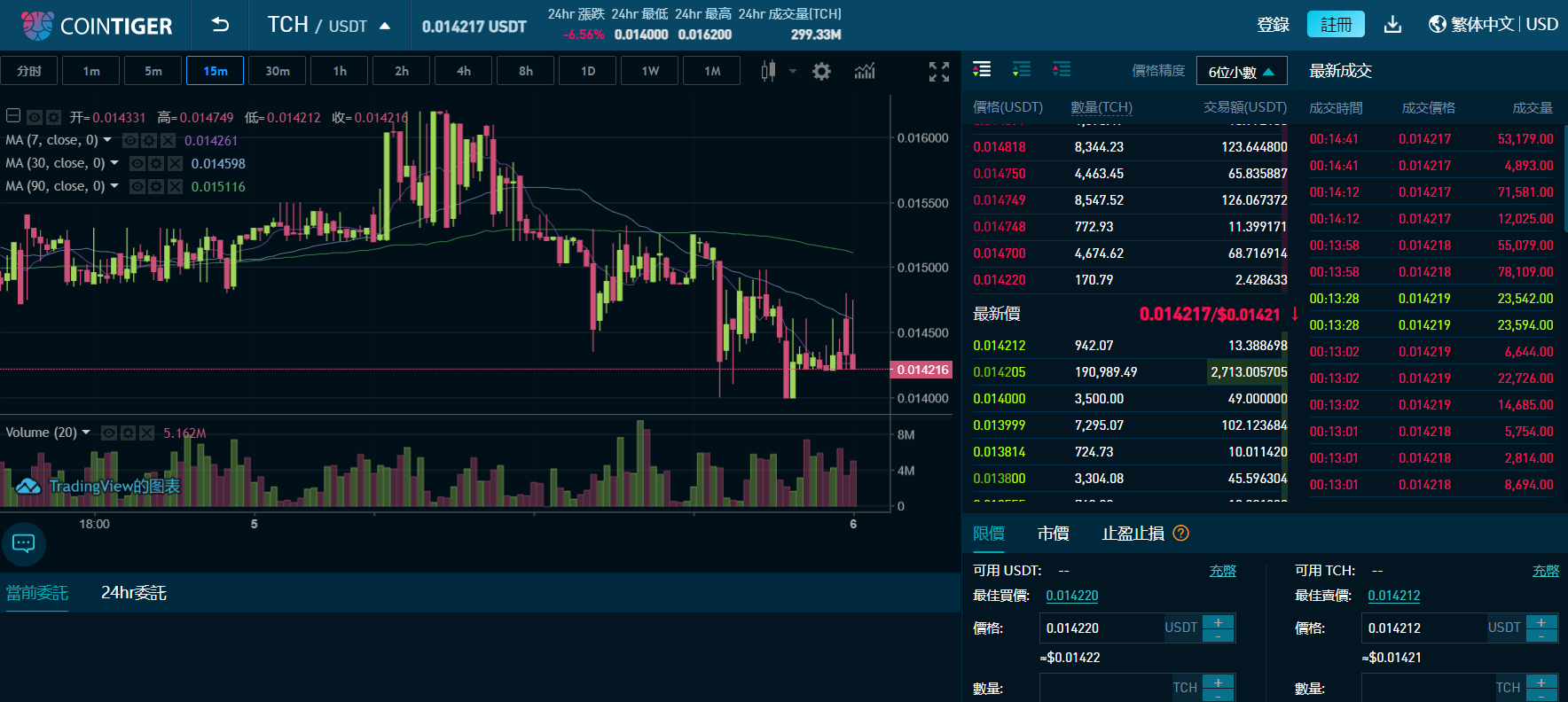Open chart style dropdown arrow beside candles
Viewport: 1568px width, 702px height.
pyautogui.click(x=792, y=72)
